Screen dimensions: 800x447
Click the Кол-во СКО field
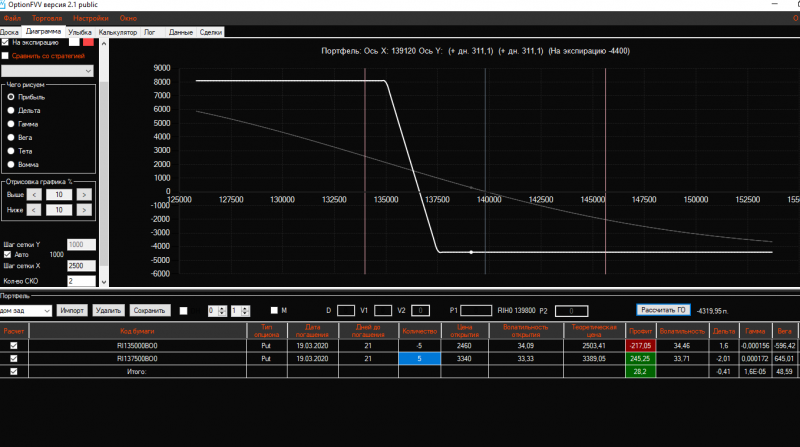point(81,281)
